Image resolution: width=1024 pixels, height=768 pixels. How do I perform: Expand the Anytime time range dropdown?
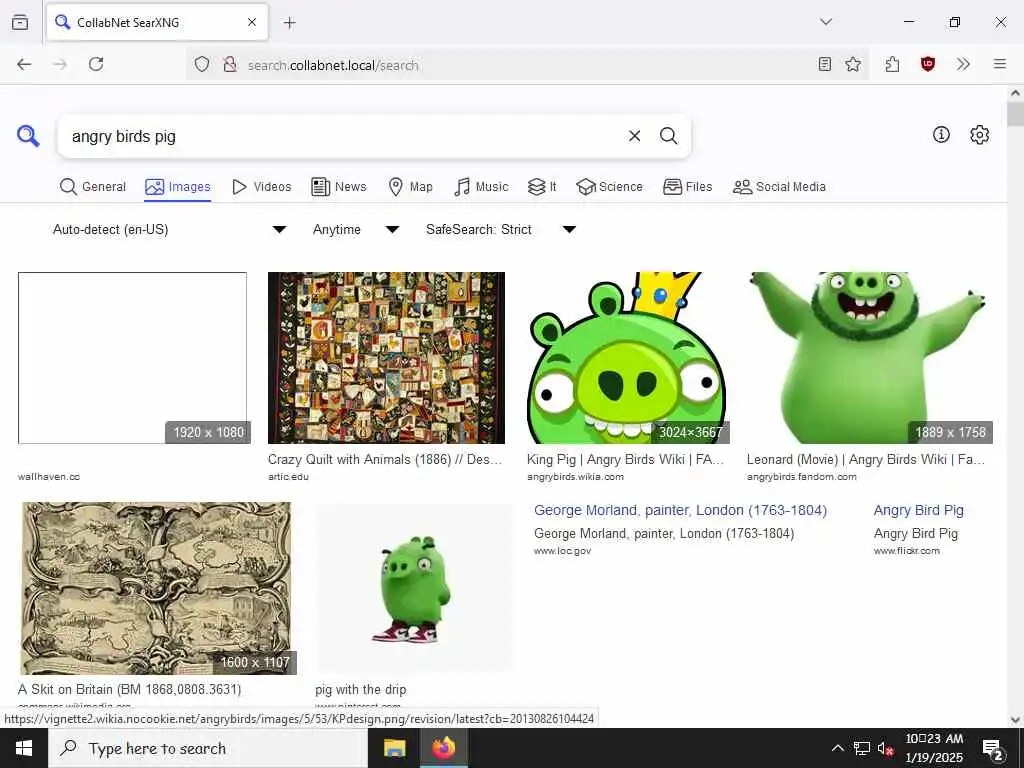tap(355, 229)
